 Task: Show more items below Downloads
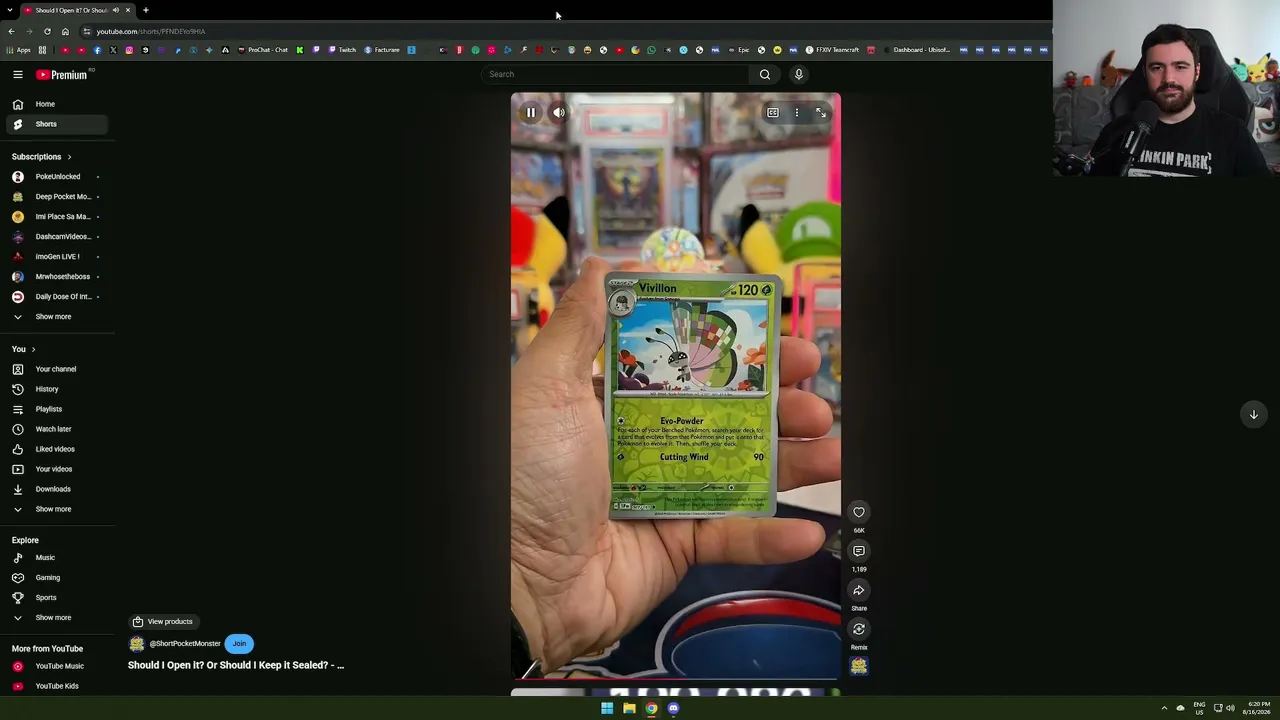pyautogui.click(x=57, y=509)
